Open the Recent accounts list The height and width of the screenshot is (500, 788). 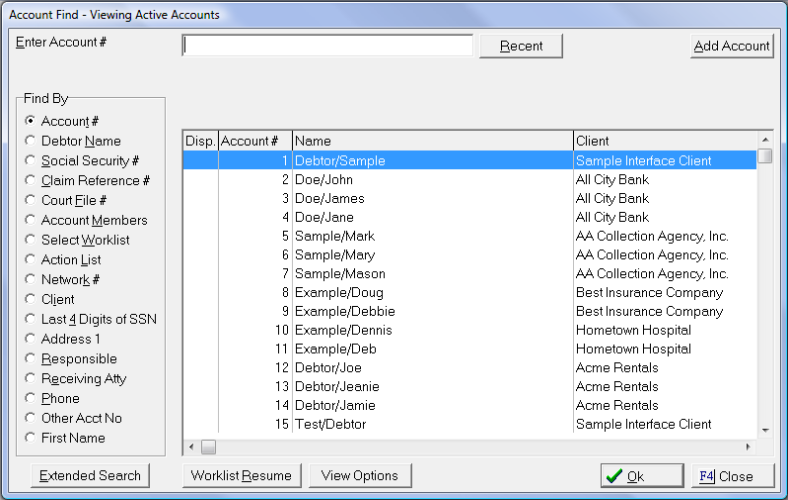(x=521, y=46)
